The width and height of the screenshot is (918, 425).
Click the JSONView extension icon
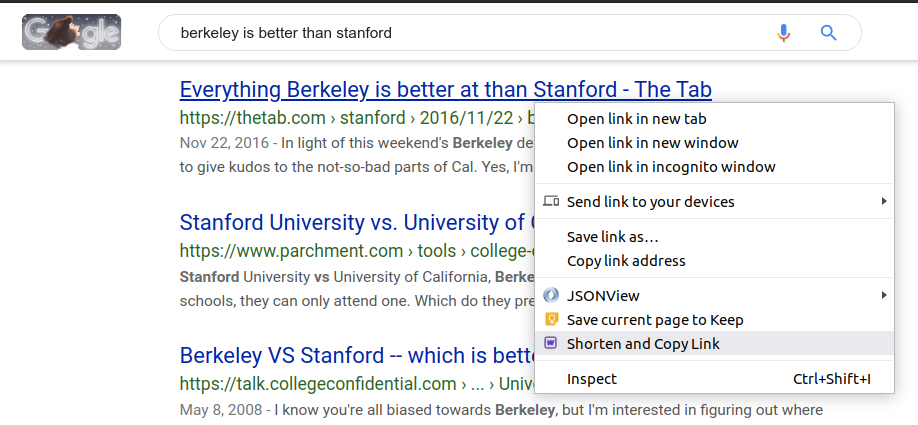coord(550,295)
